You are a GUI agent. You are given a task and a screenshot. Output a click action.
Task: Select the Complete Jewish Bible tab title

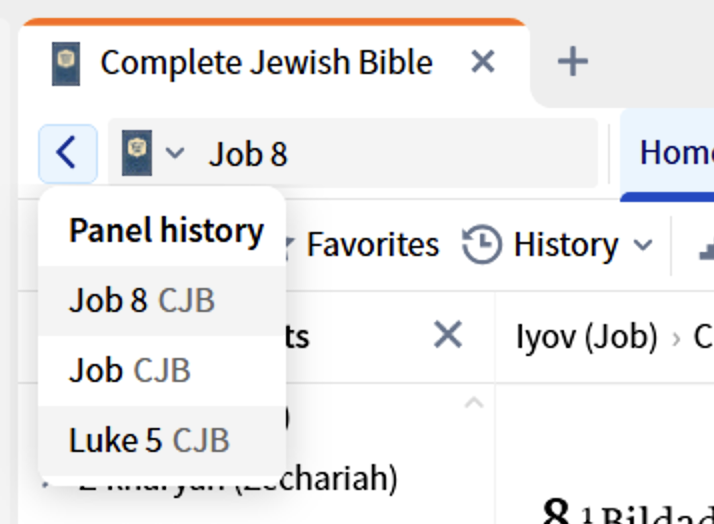point(266,63)
